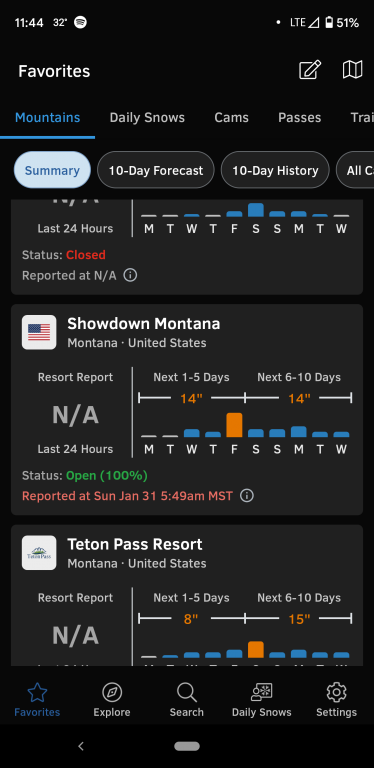Open Explore compass in bottom navigation

tap(112, 700)
